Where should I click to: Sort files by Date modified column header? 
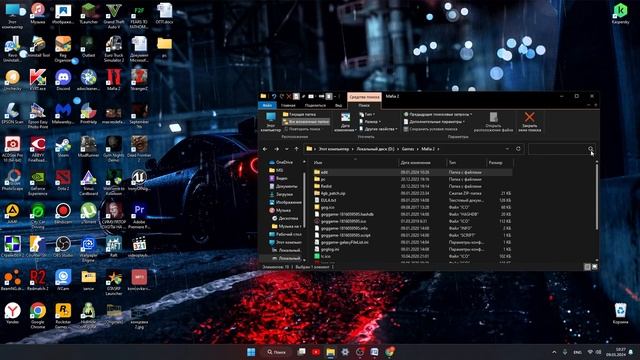tap(422, 163)
